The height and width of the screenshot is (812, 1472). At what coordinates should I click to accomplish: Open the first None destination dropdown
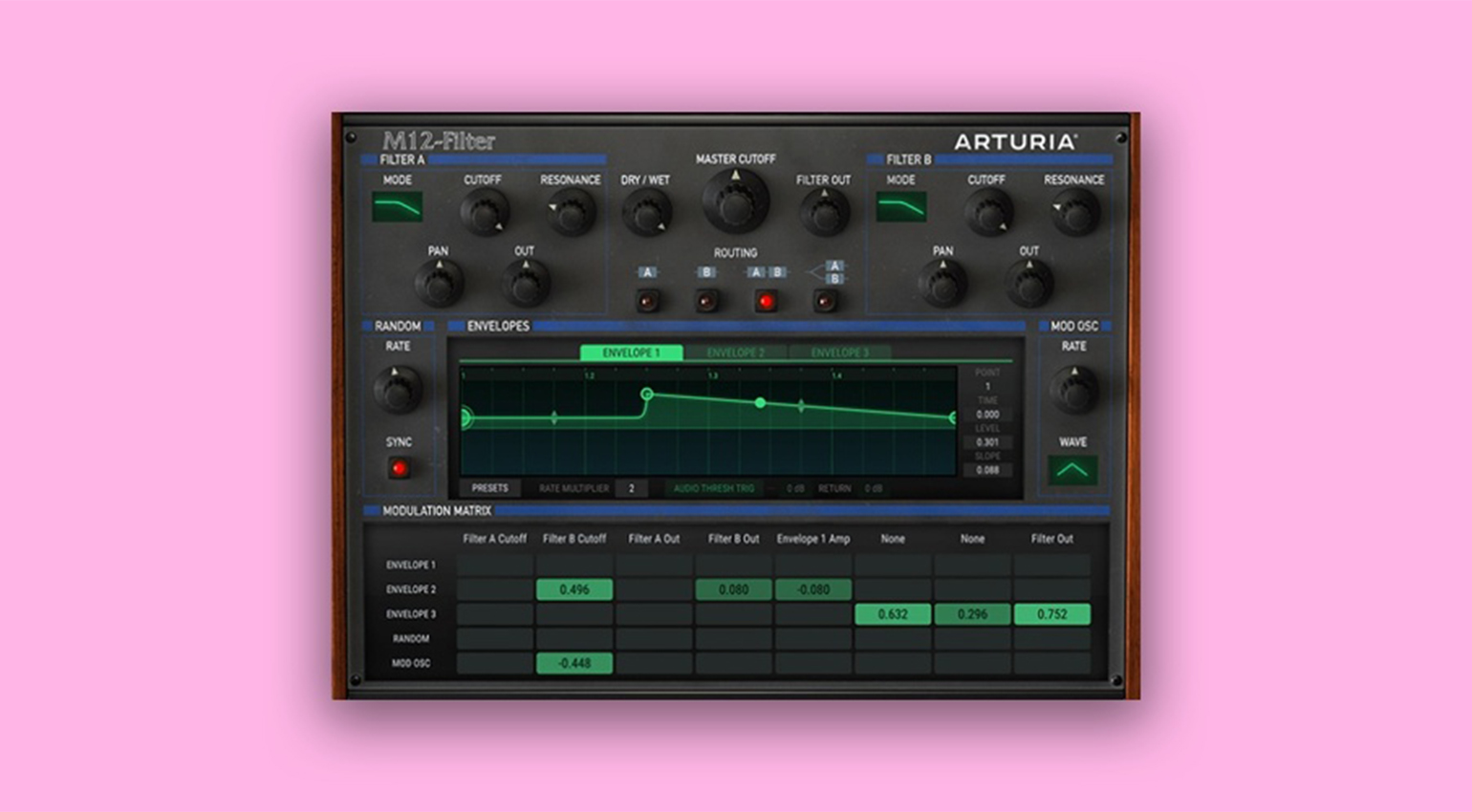pos(893,539)
